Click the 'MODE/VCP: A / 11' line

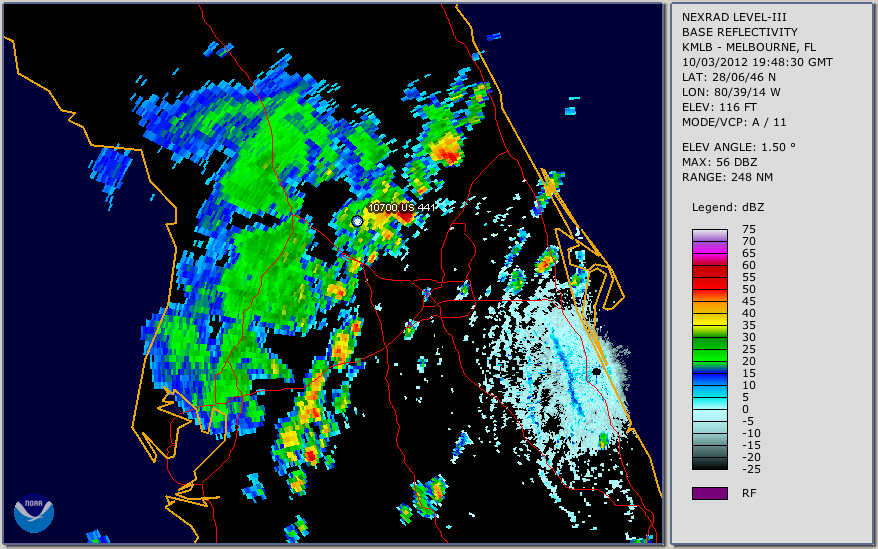(x=734, y=122)
